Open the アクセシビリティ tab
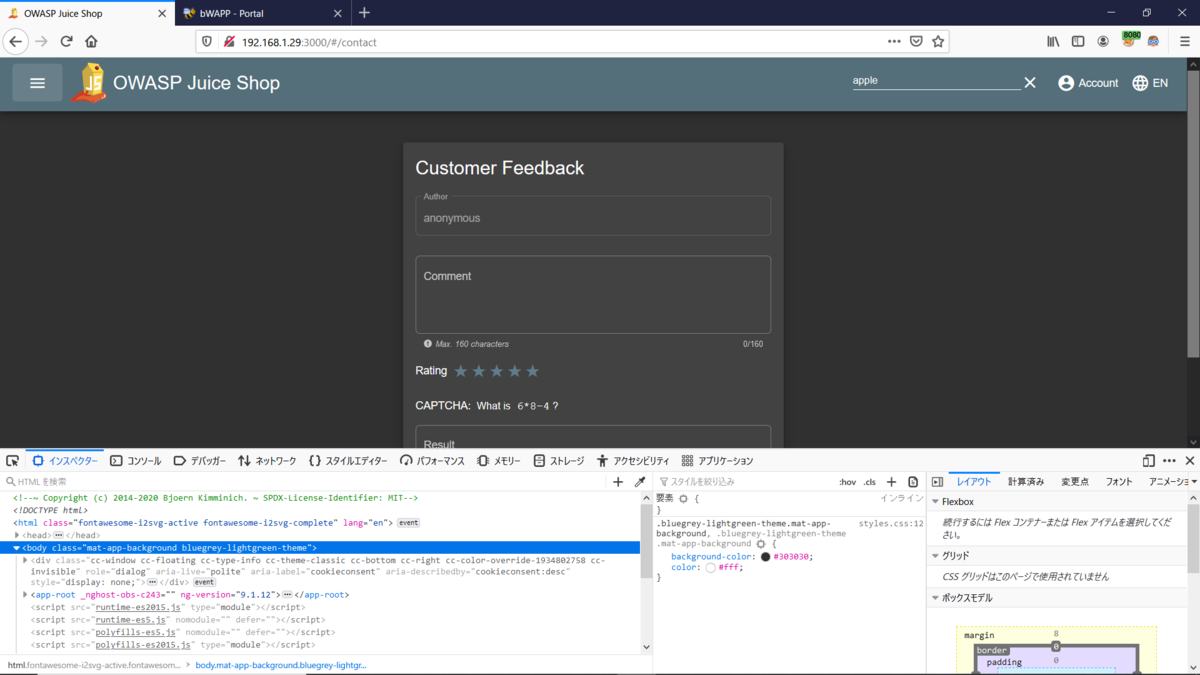The width and height of the screenshot is (1200, 675). click(633, 461)
